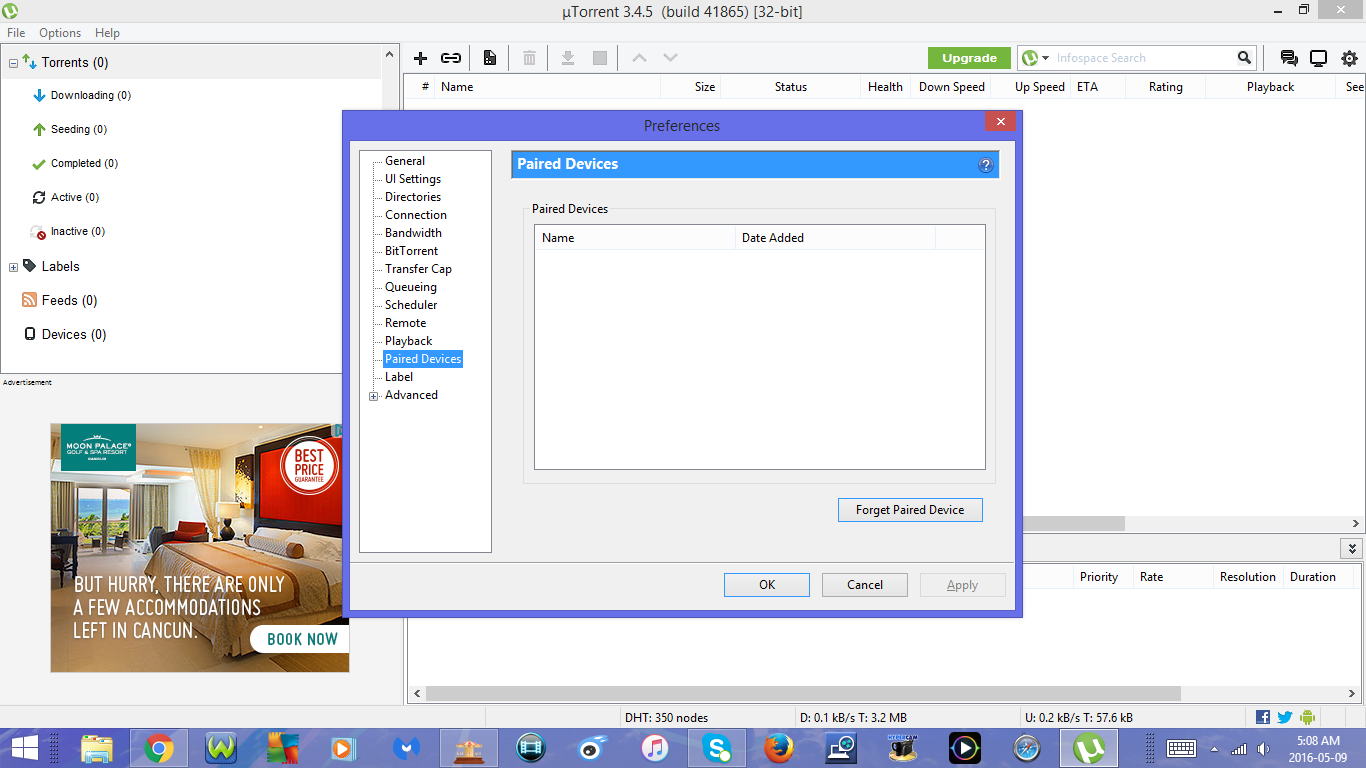Expand the Labels tree node
Image resolution: width=1366 pixels, height=768 pixels.
(13, 267)
